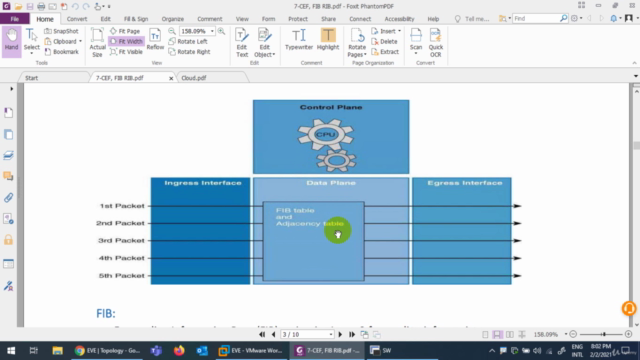This screenshot has height=360, width=640.
Task: Click the status bar zoom in plus
Action: pyautogui.click(x=628, y=334)
